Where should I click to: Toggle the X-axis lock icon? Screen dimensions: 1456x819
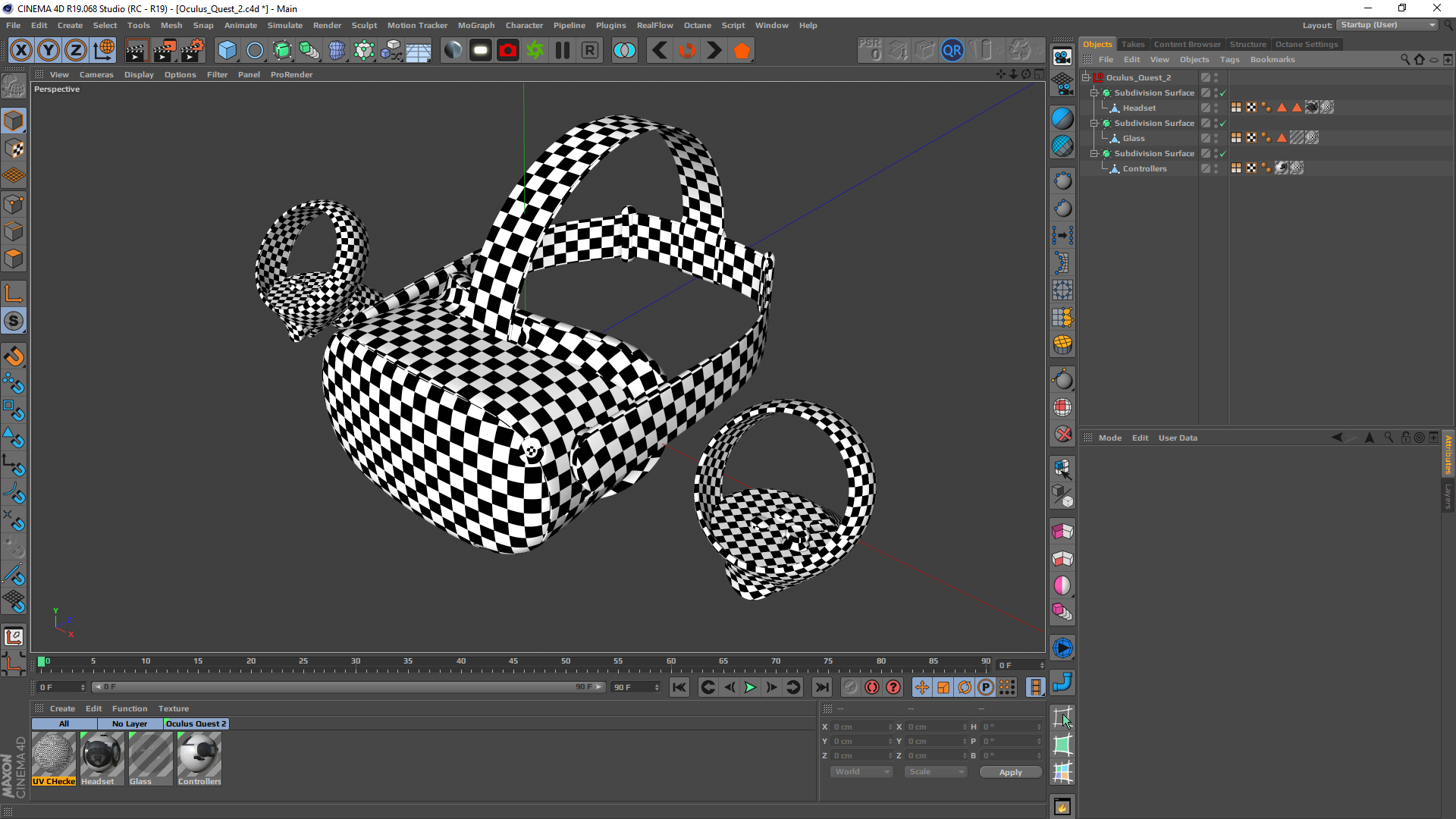pyautogui.click(x=21, y=51)
